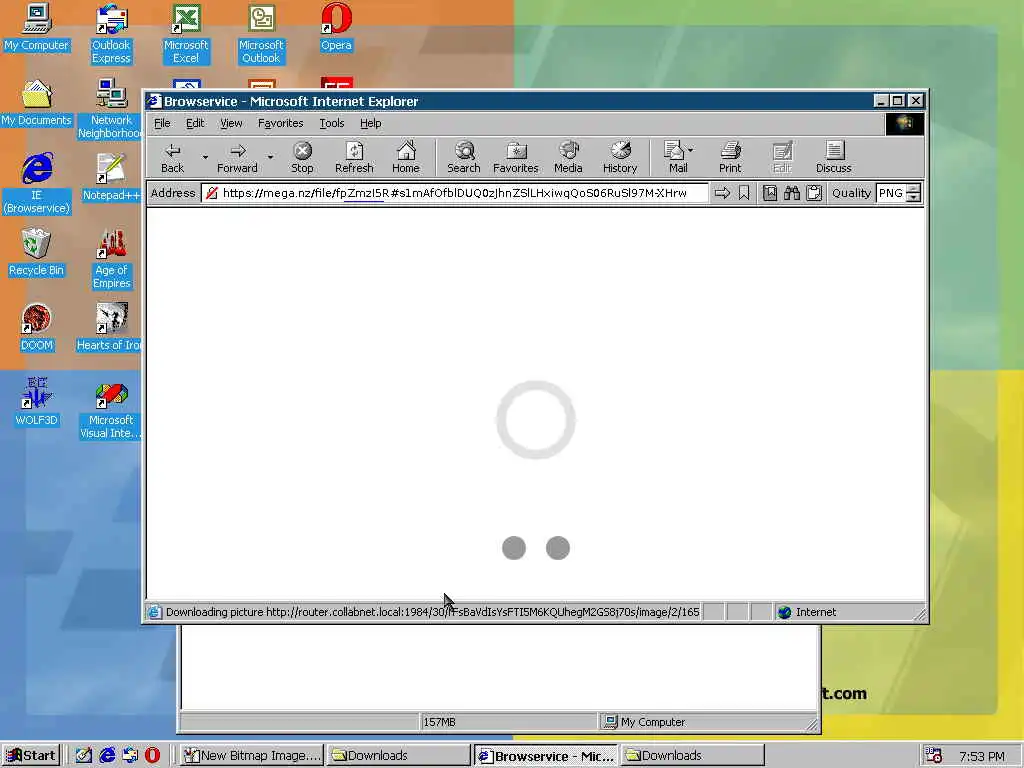This screenshot has height=768, width=1024.
Task: Click the Downloading picture status bar text
Action: 432,612
